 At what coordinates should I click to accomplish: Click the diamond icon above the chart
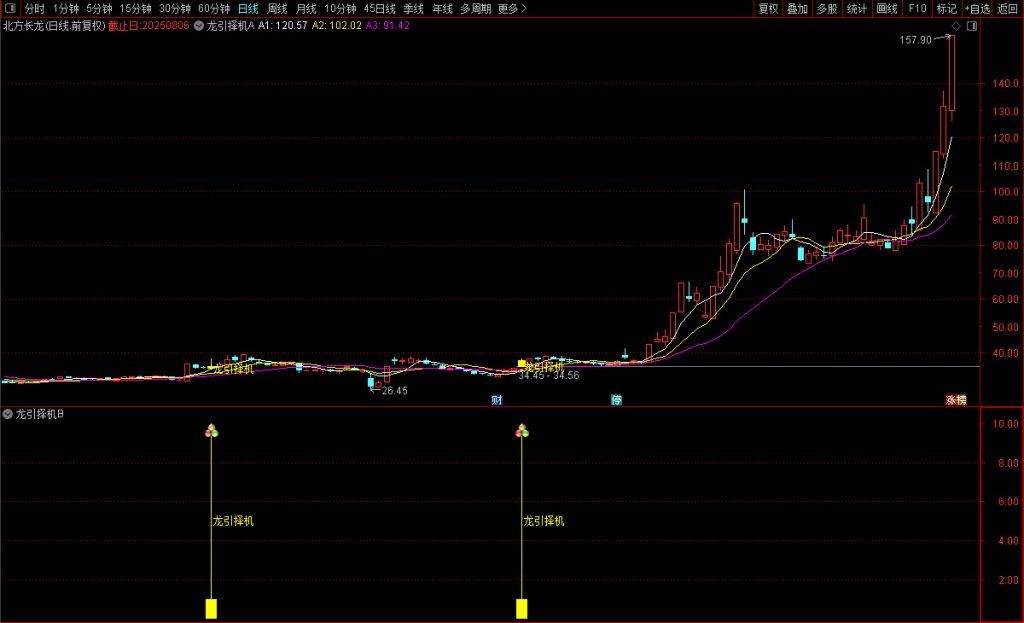[x=956, y=25]
